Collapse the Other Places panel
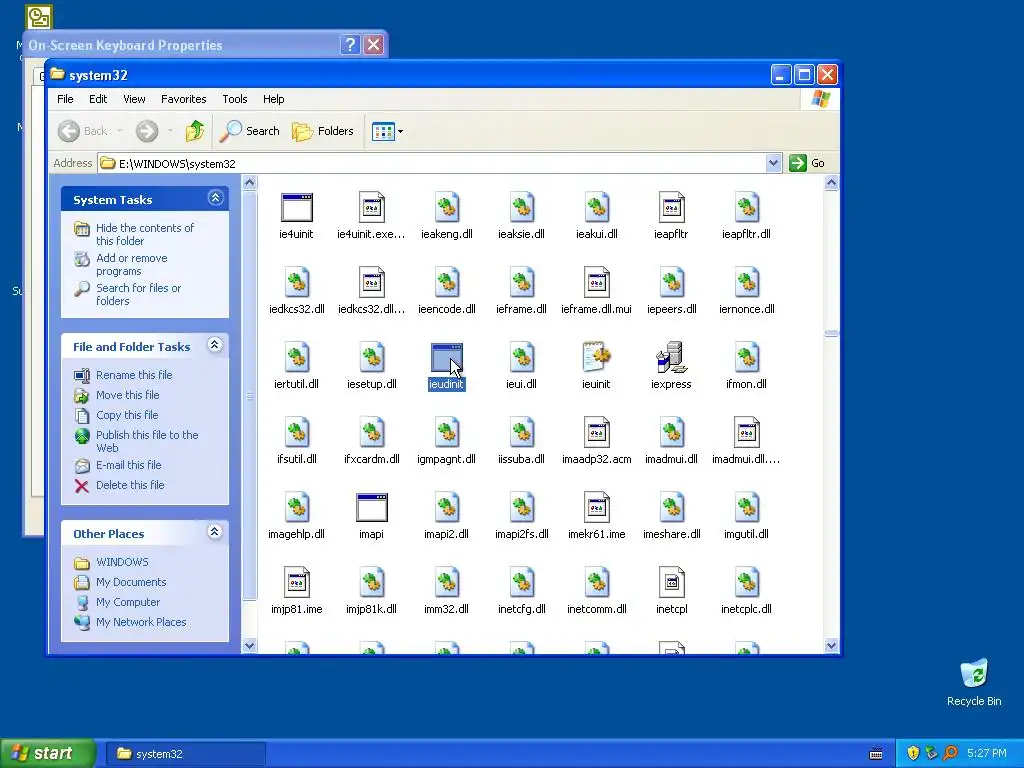The image size is (1024, 768). [x=214, y=532]
